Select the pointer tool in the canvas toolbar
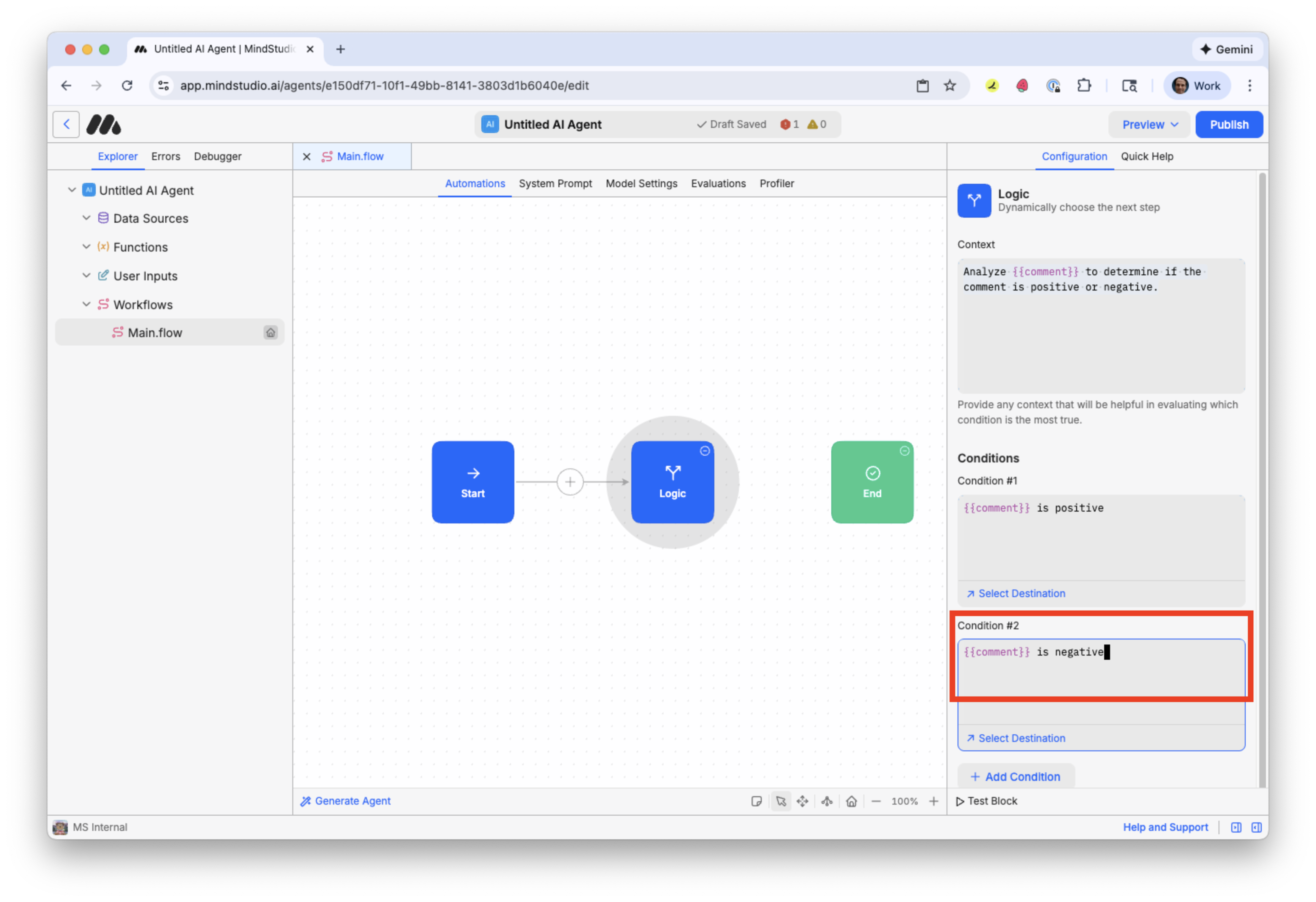Viewport: 1316px width, 902px height. pos(781,801)
